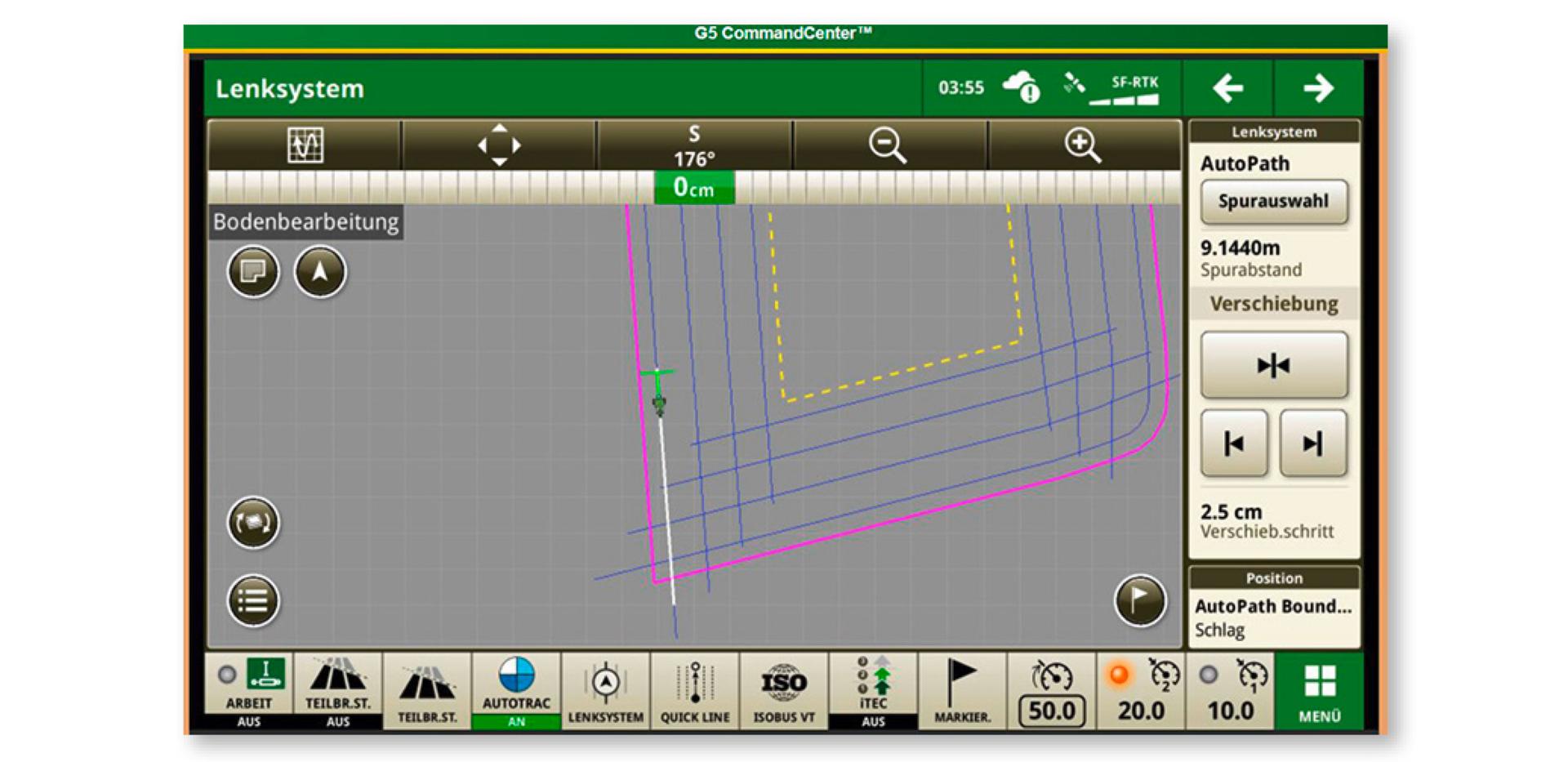Open the TEILBR.ST. section control settings
Viewport: 1568px width, 762px height.
click(427, 691)
